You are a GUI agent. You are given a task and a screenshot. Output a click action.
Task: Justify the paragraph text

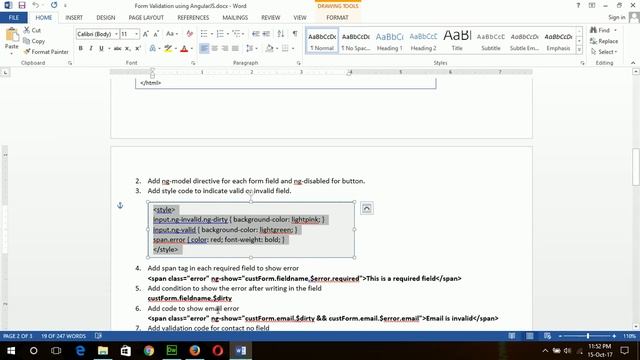coord(235,49)
